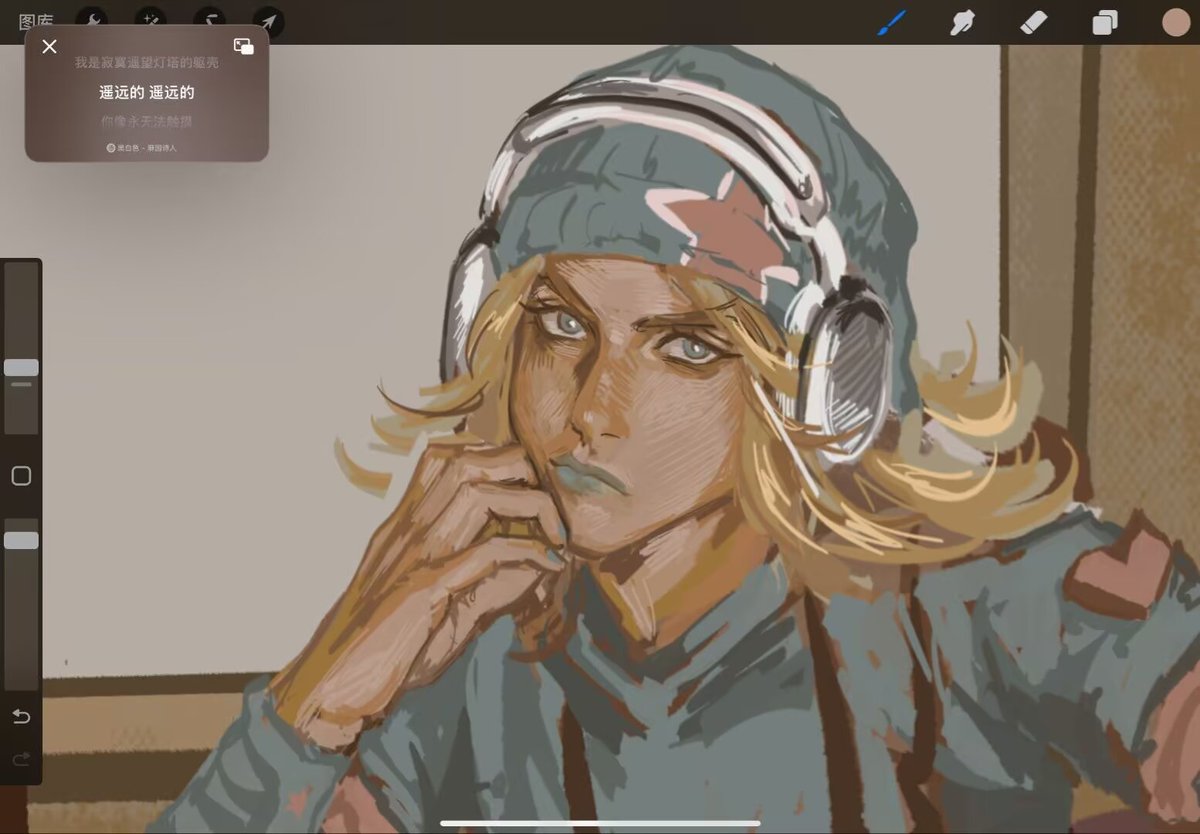Tap the square Modify button in sidebar
The image size is (1200, 834).
click(x=21, y=476)
